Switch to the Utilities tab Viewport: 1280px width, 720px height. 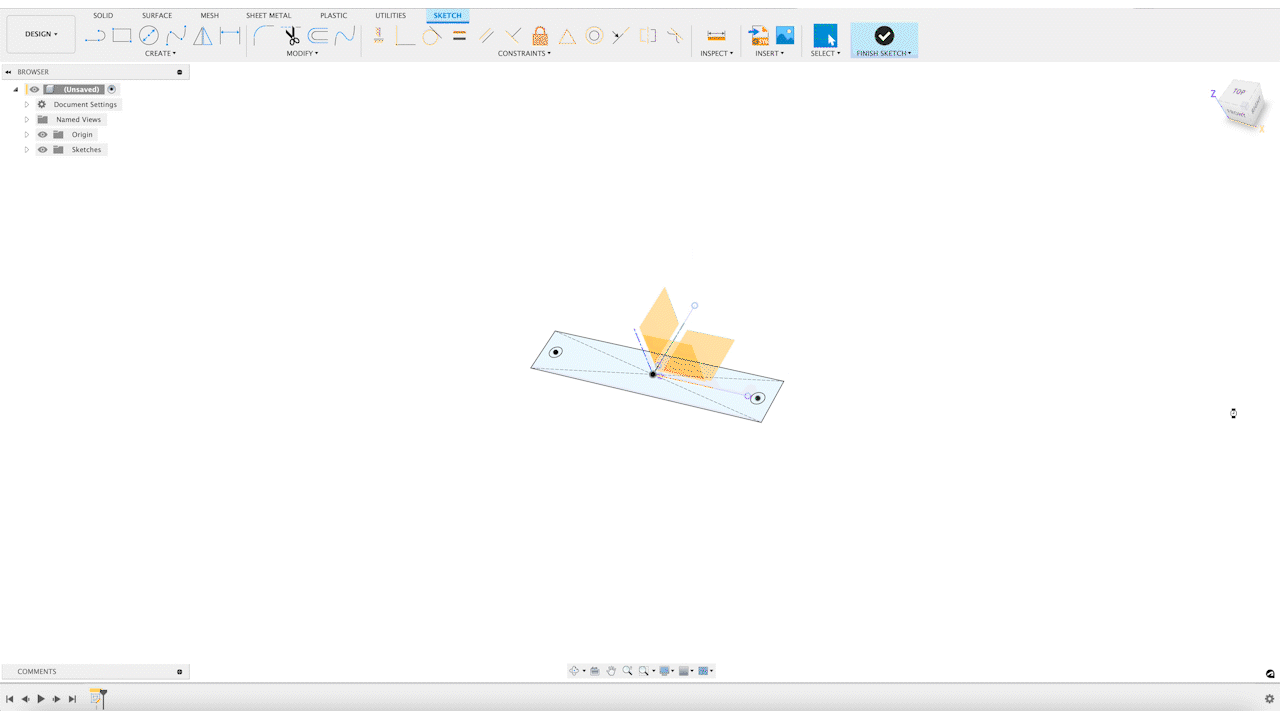[391, 15]
